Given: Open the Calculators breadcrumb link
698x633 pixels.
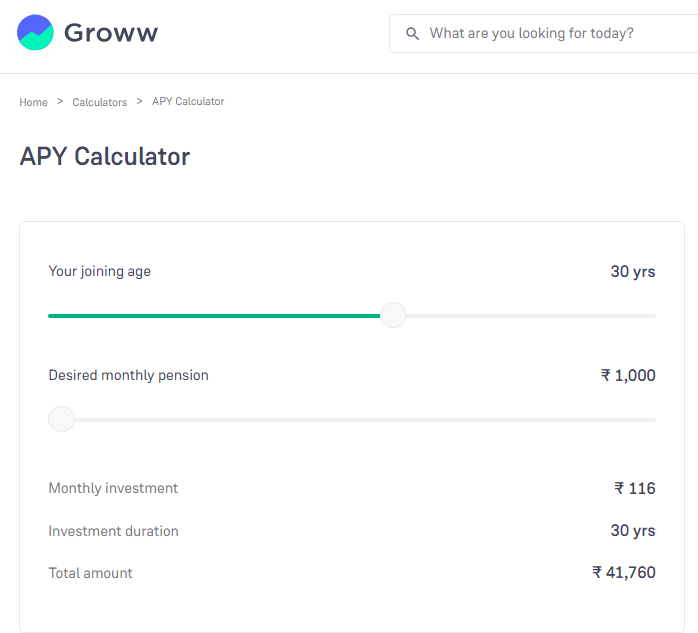Looking at the screenshot, I should coord(100,102).
